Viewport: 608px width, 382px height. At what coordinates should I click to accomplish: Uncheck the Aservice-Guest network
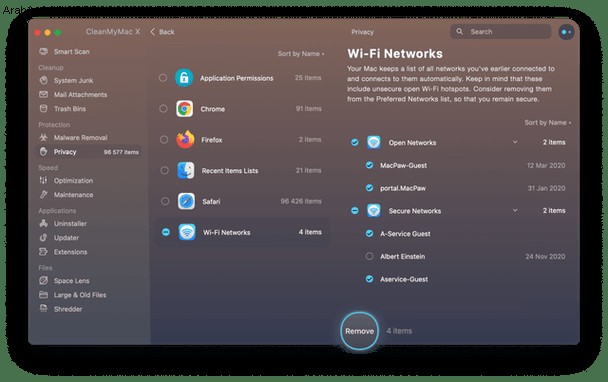(x=370, y=279)
